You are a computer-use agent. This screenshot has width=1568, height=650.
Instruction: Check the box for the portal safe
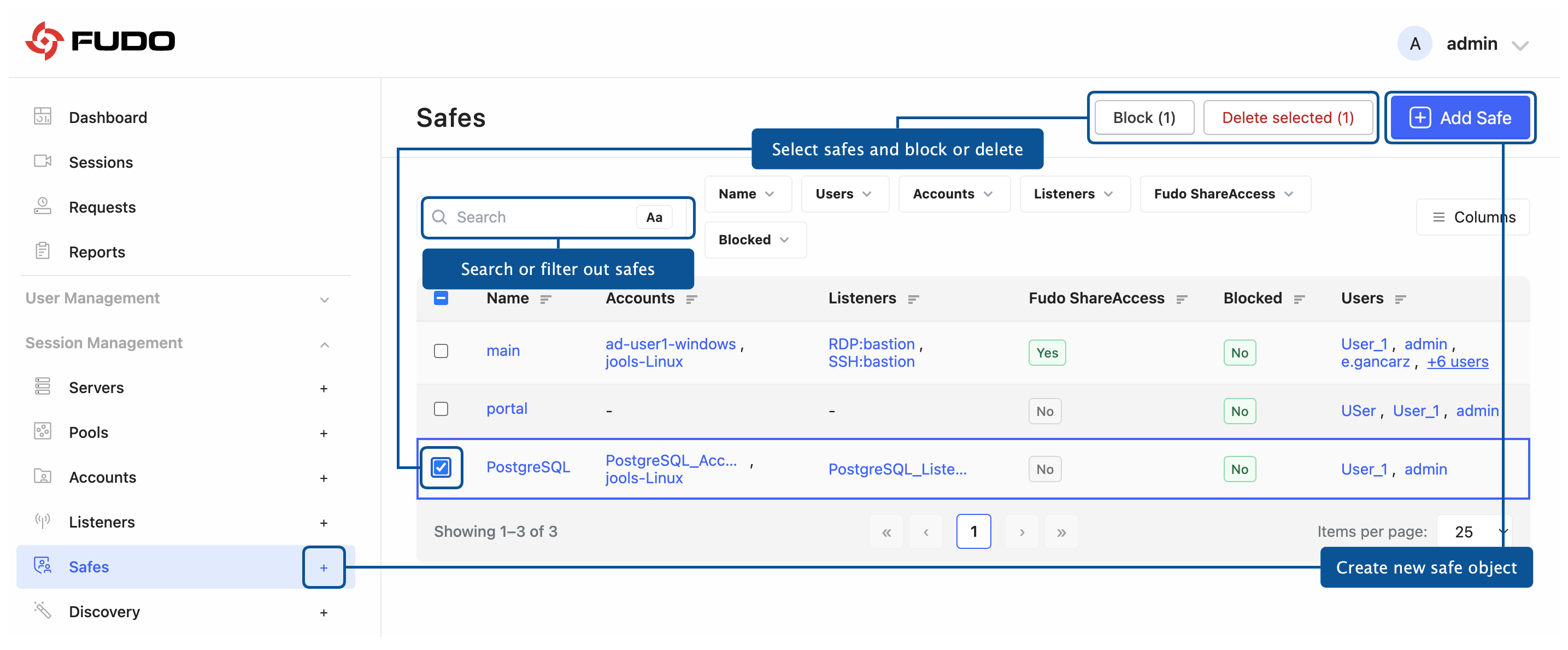[x=441, y=409]
